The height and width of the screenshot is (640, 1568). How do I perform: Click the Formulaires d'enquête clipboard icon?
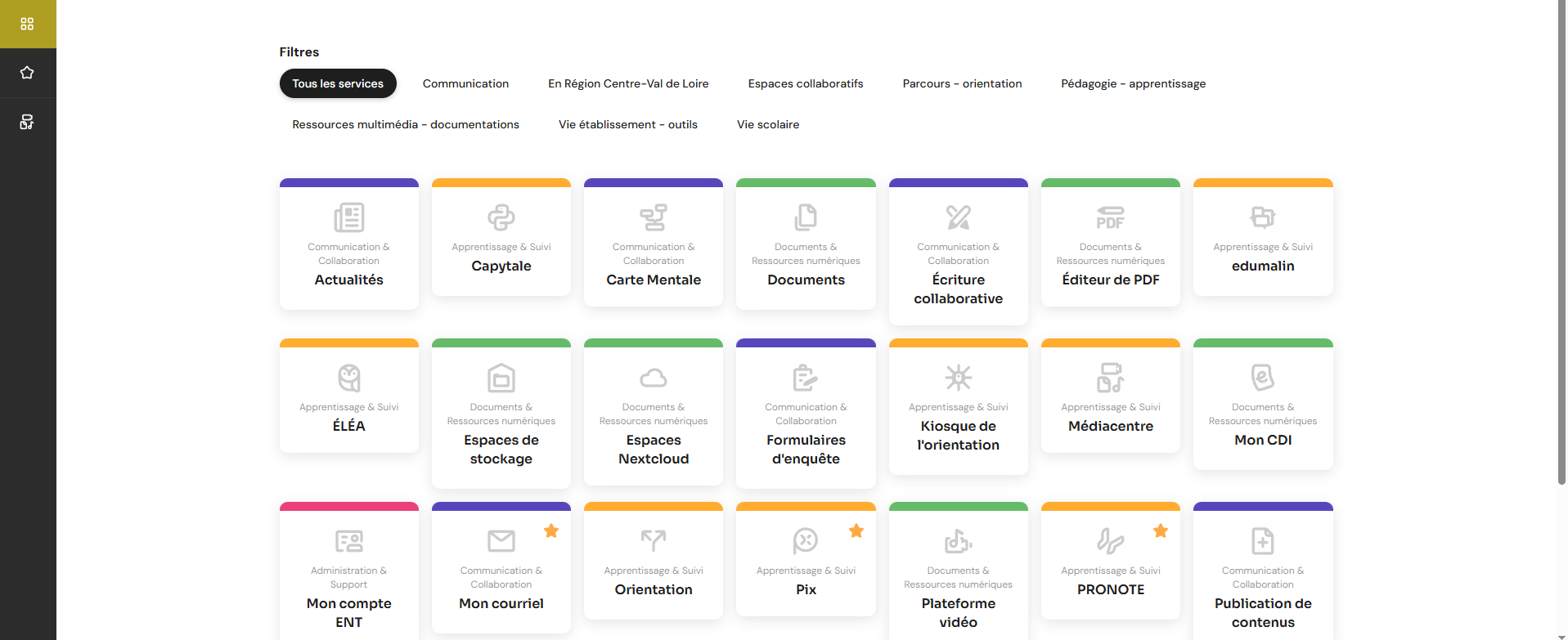click(806, 378)
